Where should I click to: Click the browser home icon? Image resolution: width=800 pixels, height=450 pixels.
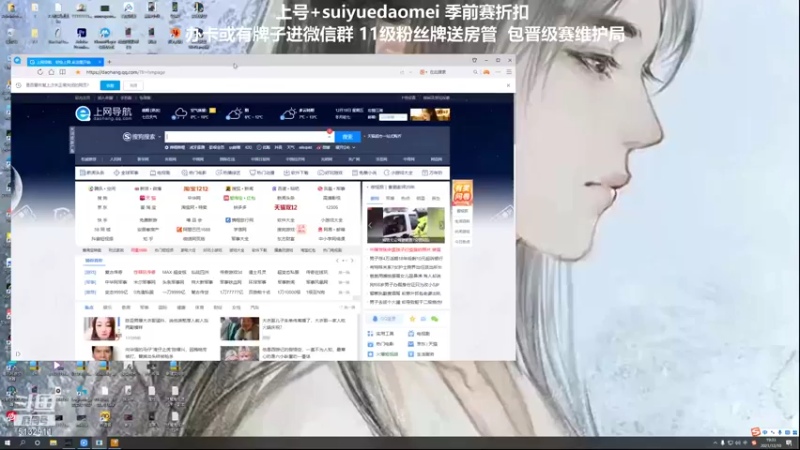tap(51, 72)
